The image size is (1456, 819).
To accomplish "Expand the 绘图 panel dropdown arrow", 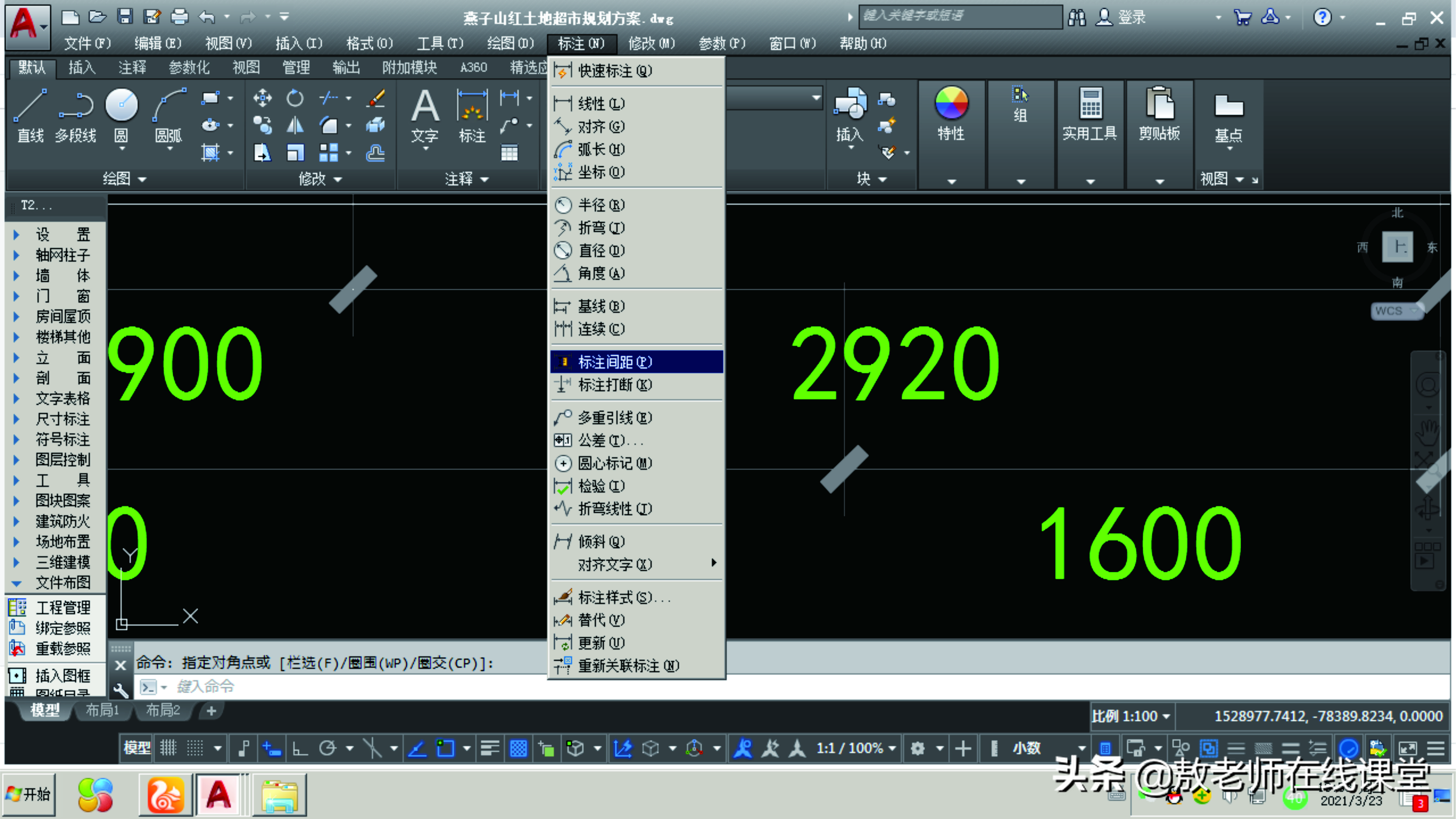I will pos(142,180).
